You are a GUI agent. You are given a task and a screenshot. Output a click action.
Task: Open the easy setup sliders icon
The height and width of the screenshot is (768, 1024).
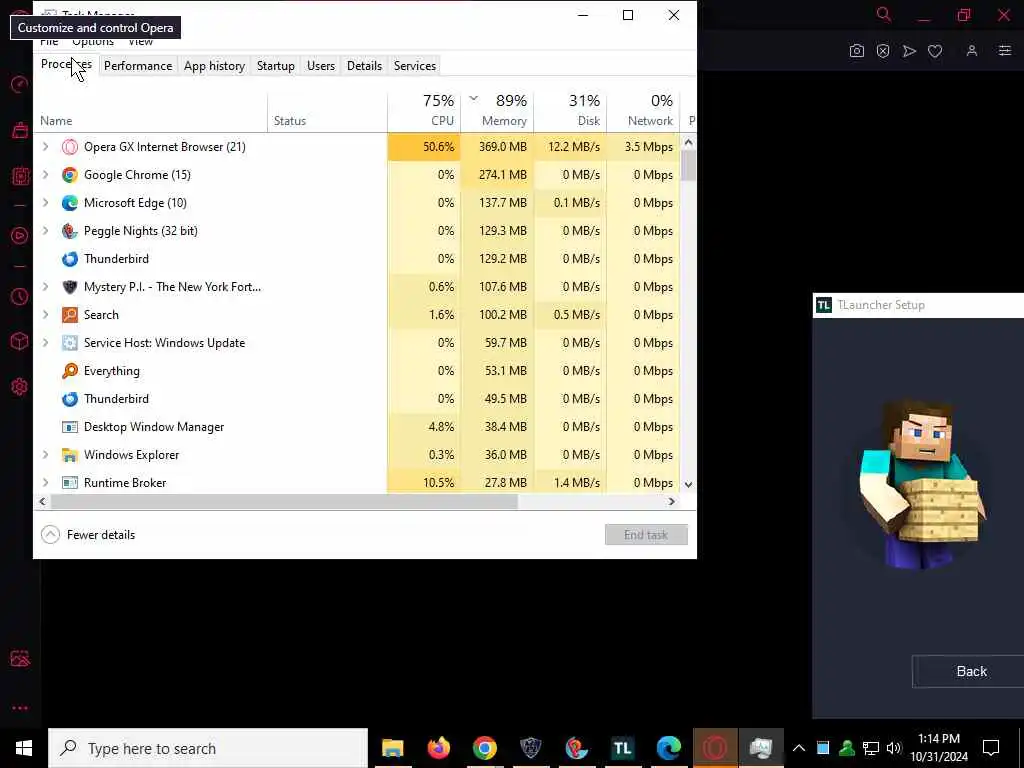point(1004,51)
